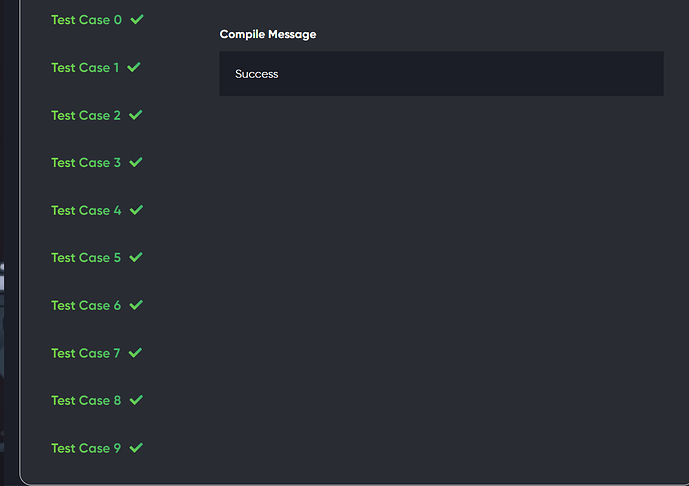Click the green check next to Test Case 6
Image resolution: width=689 pixels, height=486 pixels.
coord(136,305)
